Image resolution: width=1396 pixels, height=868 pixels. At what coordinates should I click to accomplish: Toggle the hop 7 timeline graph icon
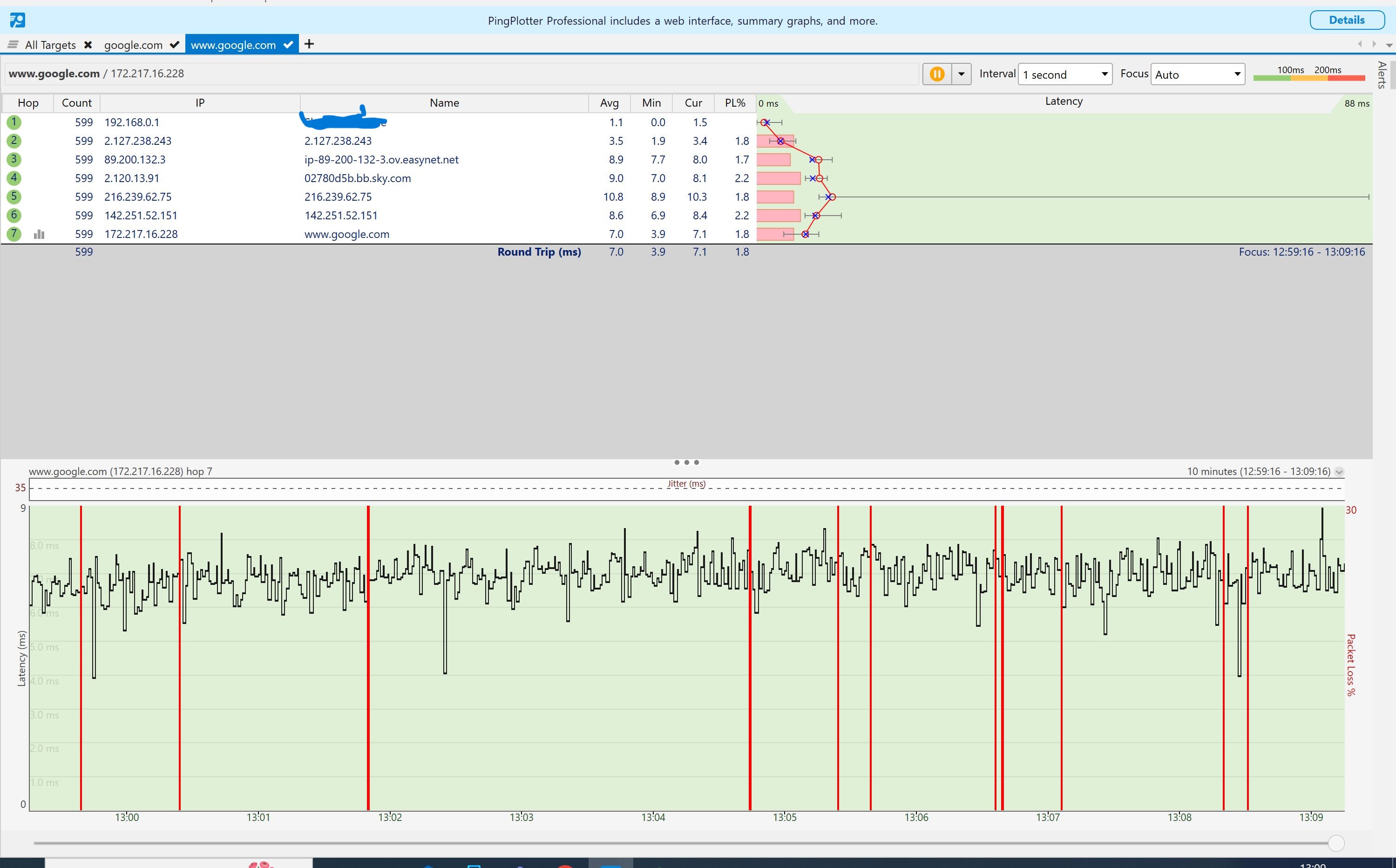coord(39,234)
